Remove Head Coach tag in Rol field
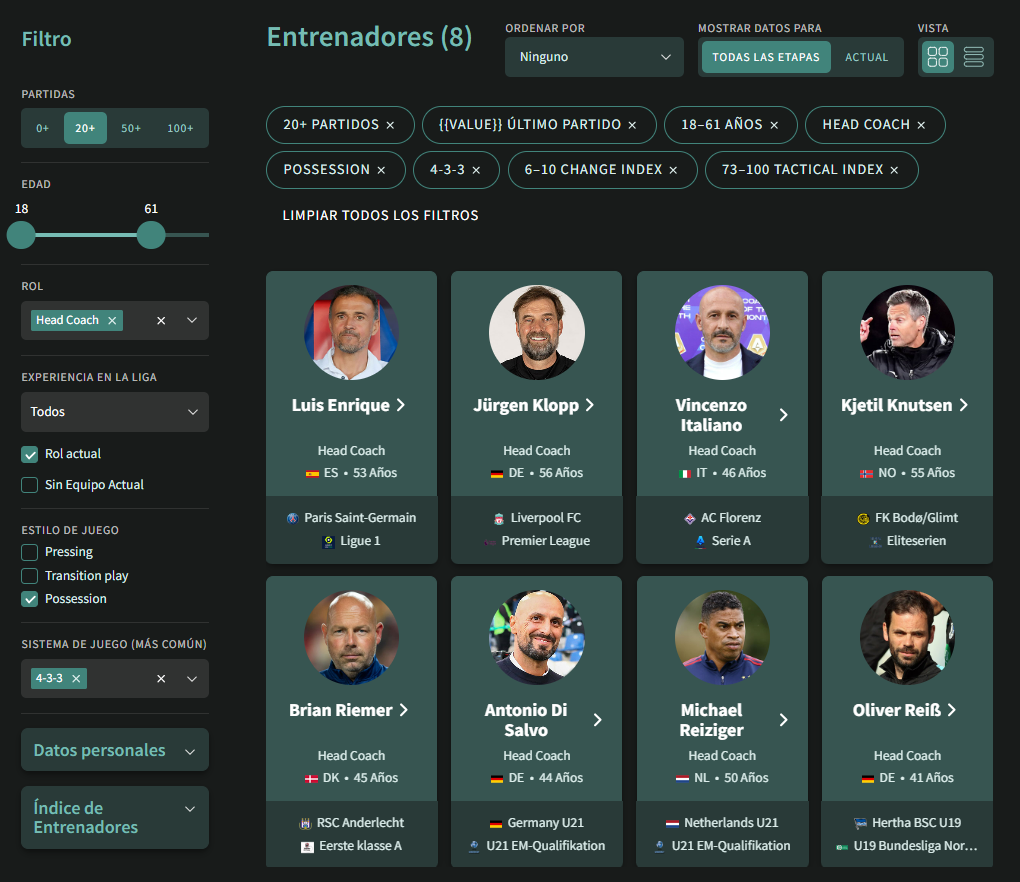1020x882 pixels. 112,320
